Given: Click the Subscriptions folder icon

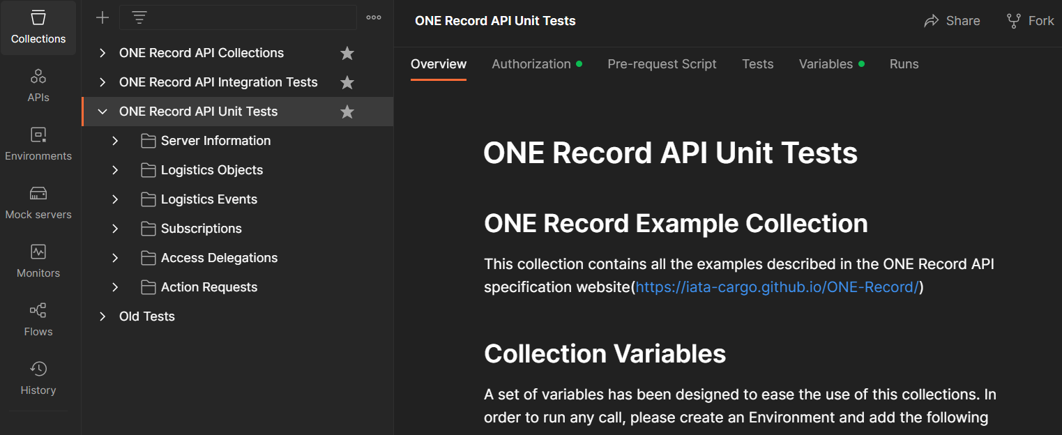Looking at the screenshot, I should (148, 228).
